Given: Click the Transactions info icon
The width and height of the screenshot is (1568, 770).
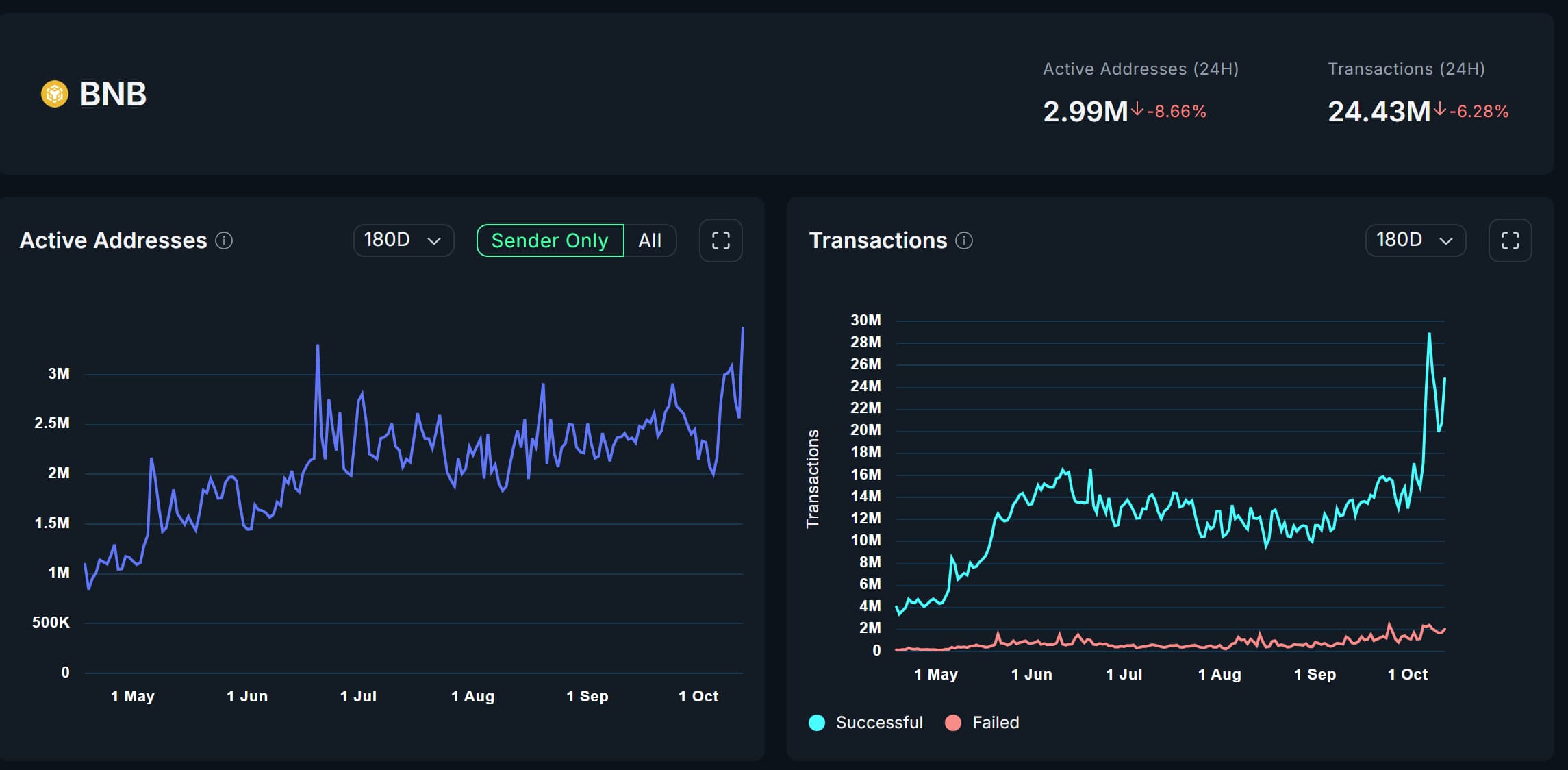Looking at the screenshot, I should coord(964,240).
